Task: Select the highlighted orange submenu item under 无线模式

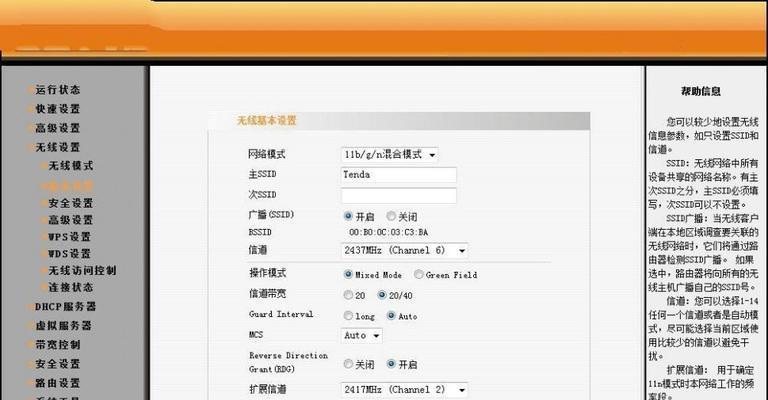Action: click(67, 186)
